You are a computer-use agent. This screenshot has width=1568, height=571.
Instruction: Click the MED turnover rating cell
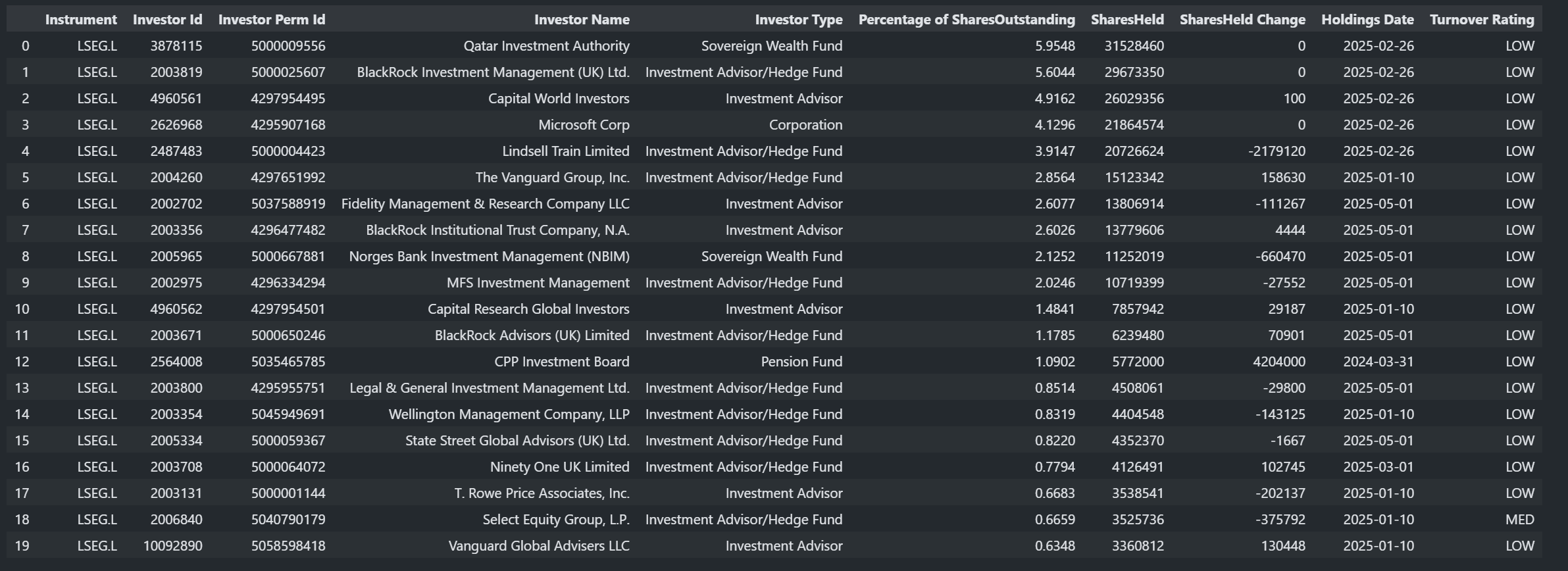1519,520
